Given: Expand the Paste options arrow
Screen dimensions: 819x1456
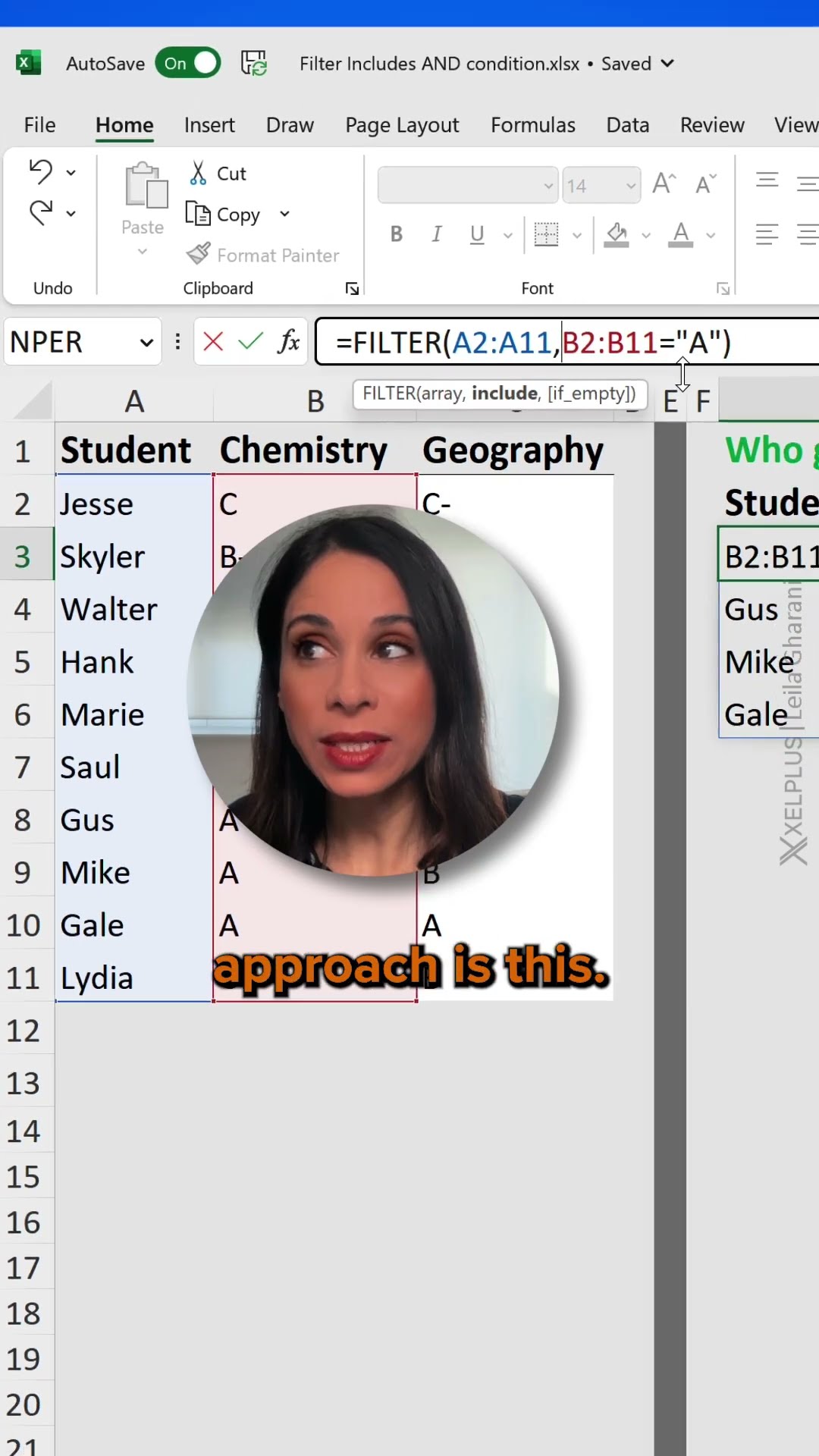Looking at the screenshot, I should pos(143,251).
